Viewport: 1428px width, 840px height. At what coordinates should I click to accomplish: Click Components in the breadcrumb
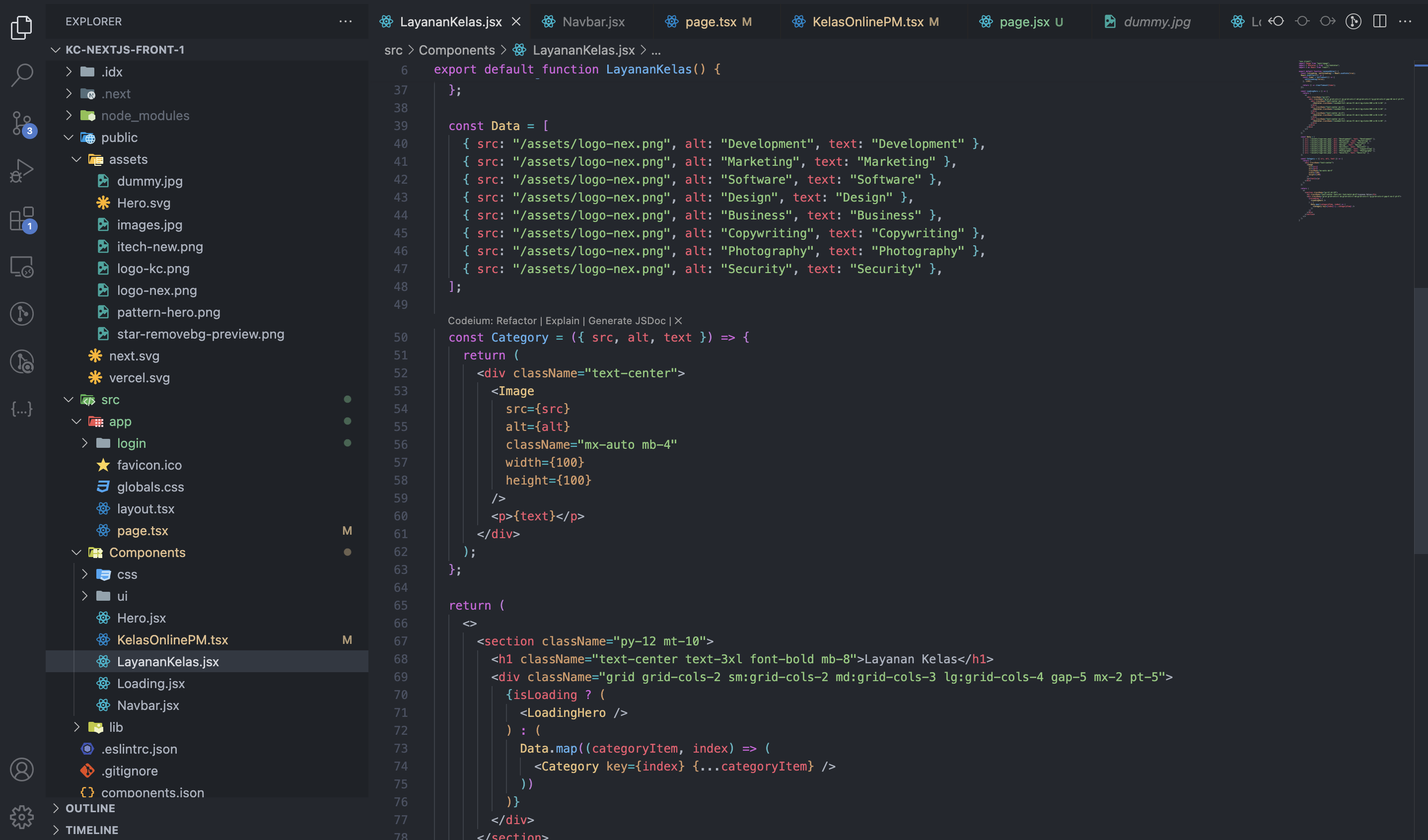coord(457,50)
